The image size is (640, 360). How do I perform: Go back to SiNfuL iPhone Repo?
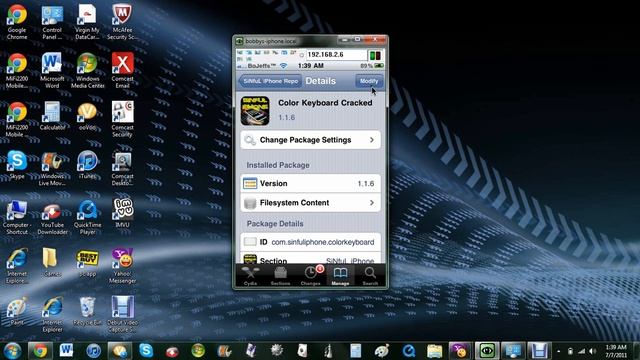point(271,81)
